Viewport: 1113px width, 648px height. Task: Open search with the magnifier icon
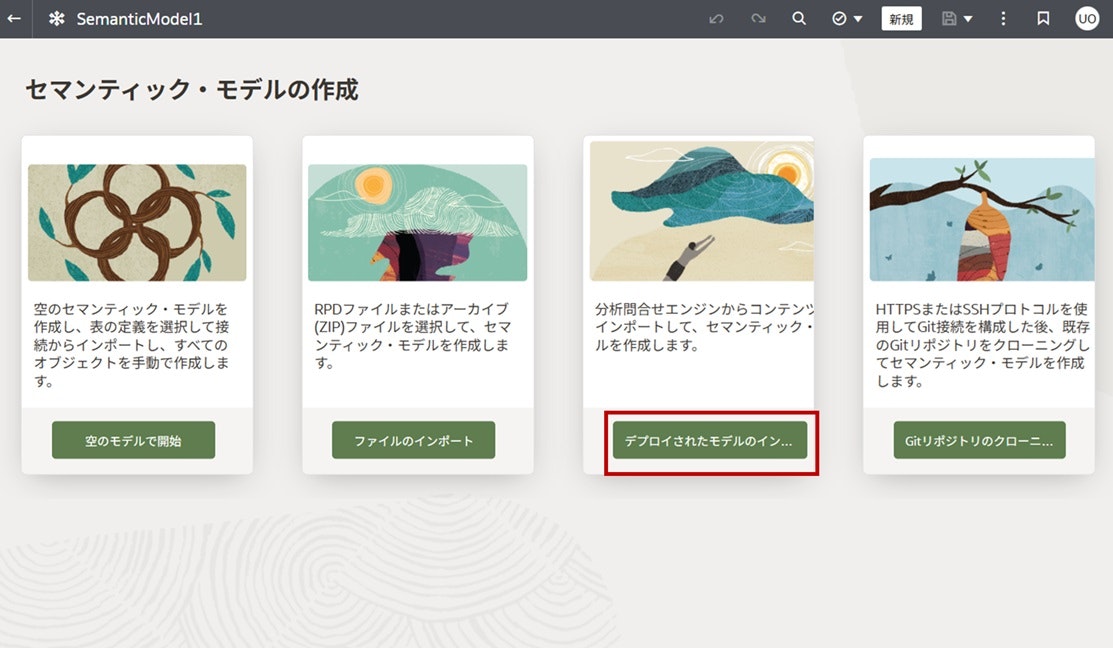[x=799, y=18]
